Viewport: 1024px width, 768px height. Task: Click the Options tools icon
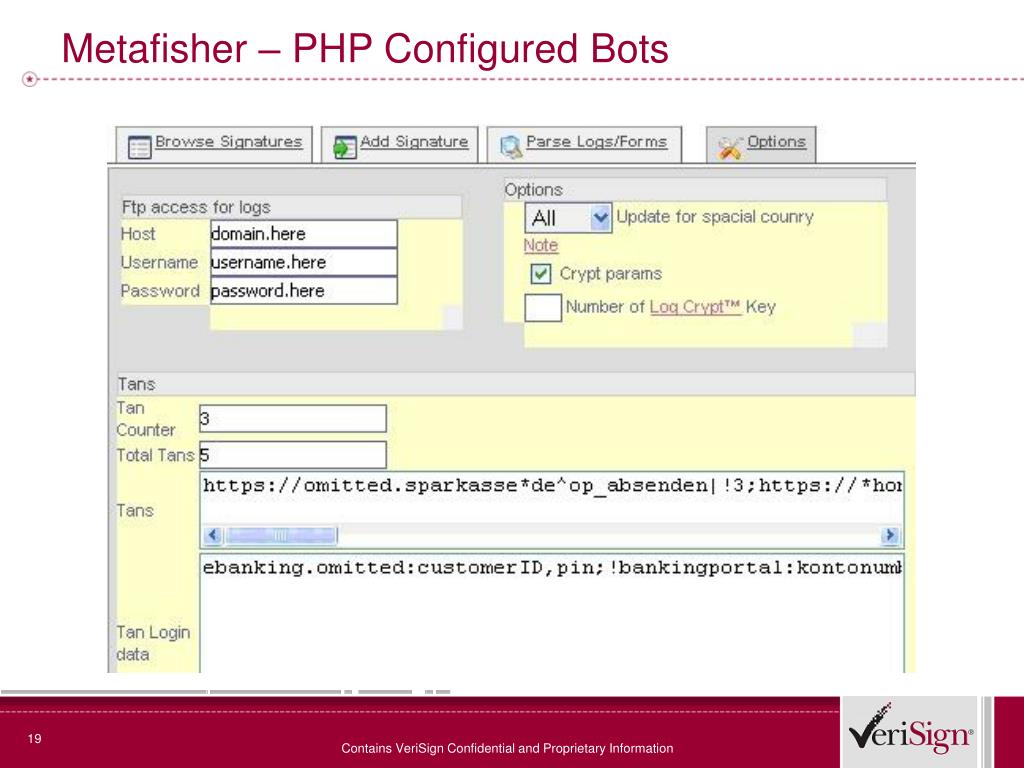[730, 148]
